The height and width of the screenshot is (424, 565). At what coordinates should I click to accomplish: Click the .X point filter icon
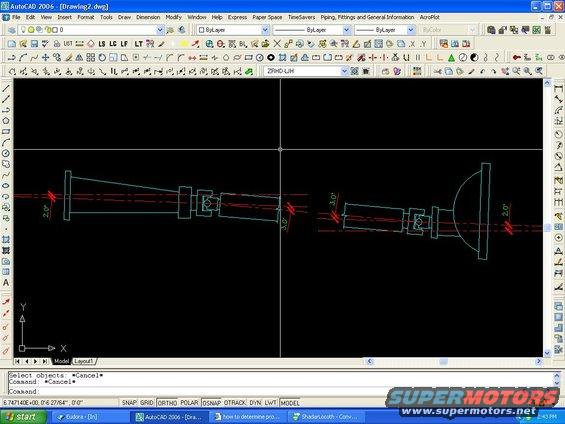412,44
